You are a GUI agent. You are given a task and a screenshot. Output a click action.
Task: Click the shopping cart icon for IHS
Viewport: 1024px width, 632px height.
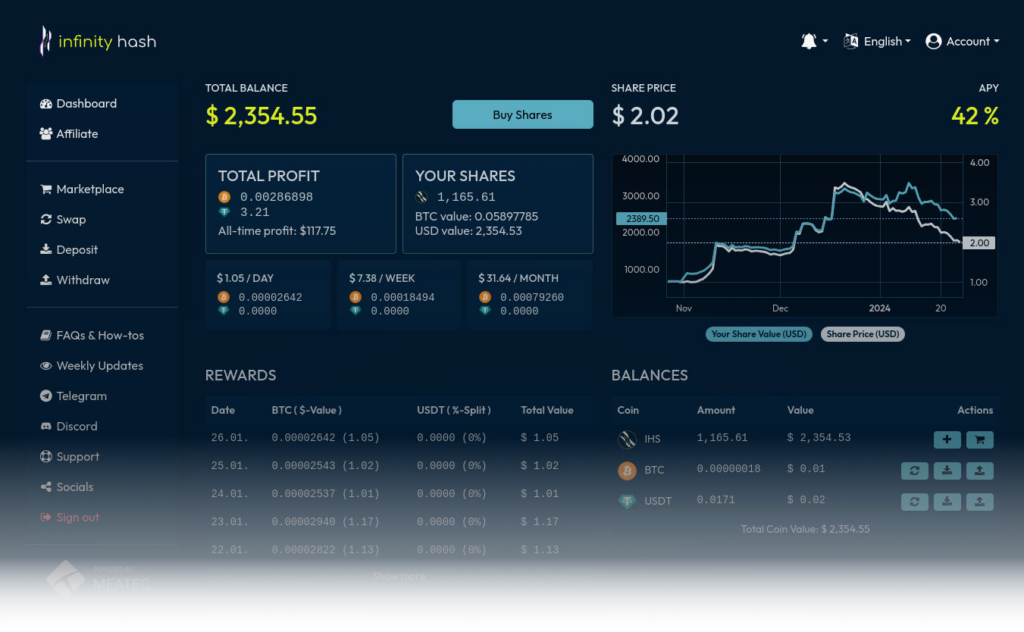pos(979,439)
